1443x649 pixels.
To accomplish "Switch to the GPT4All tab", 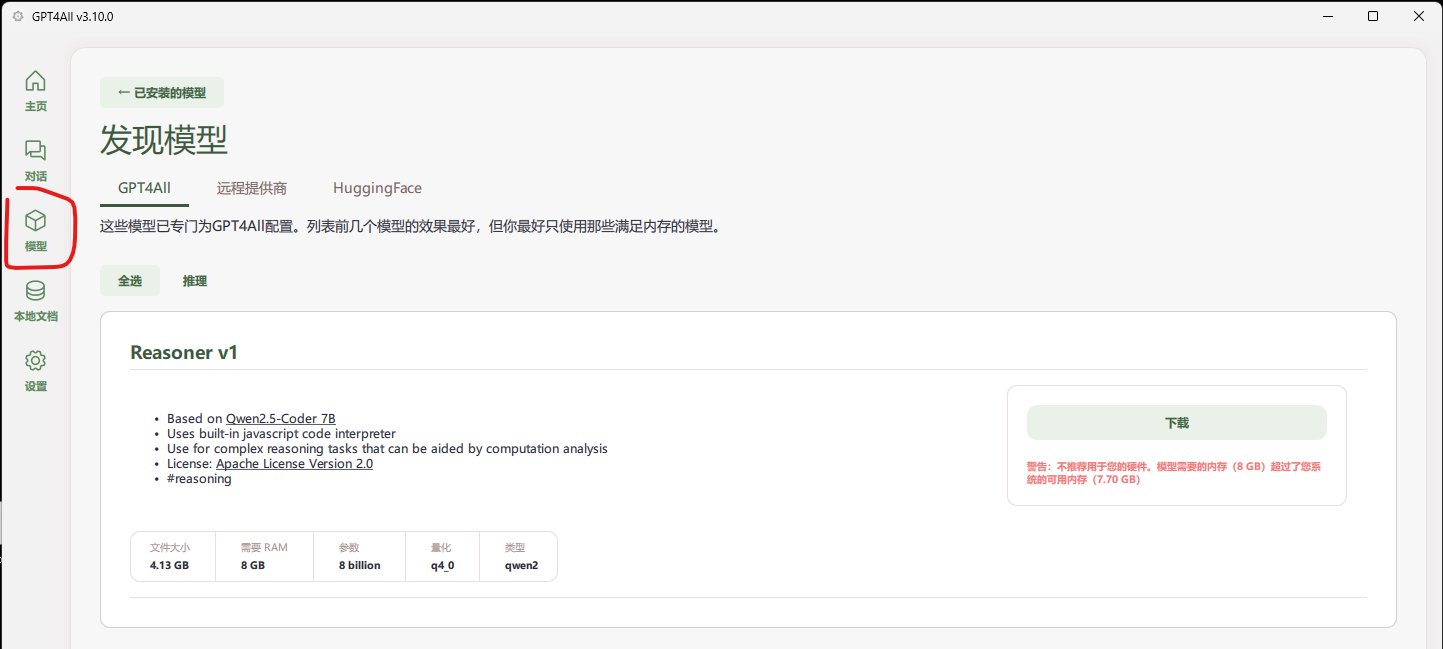I will point(145,188).
